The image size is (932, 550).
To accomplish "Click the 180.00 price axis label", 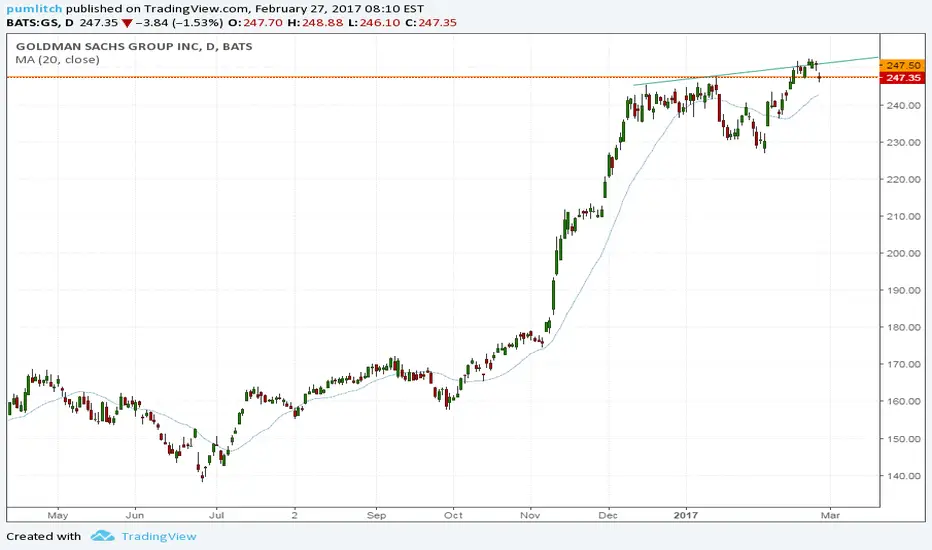I will pos(902,327).
